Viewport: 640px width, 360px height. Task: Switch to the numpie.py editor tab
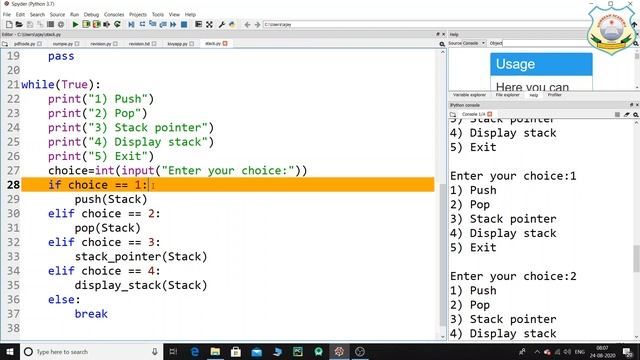pyautogui.click(x=62, y=43)
